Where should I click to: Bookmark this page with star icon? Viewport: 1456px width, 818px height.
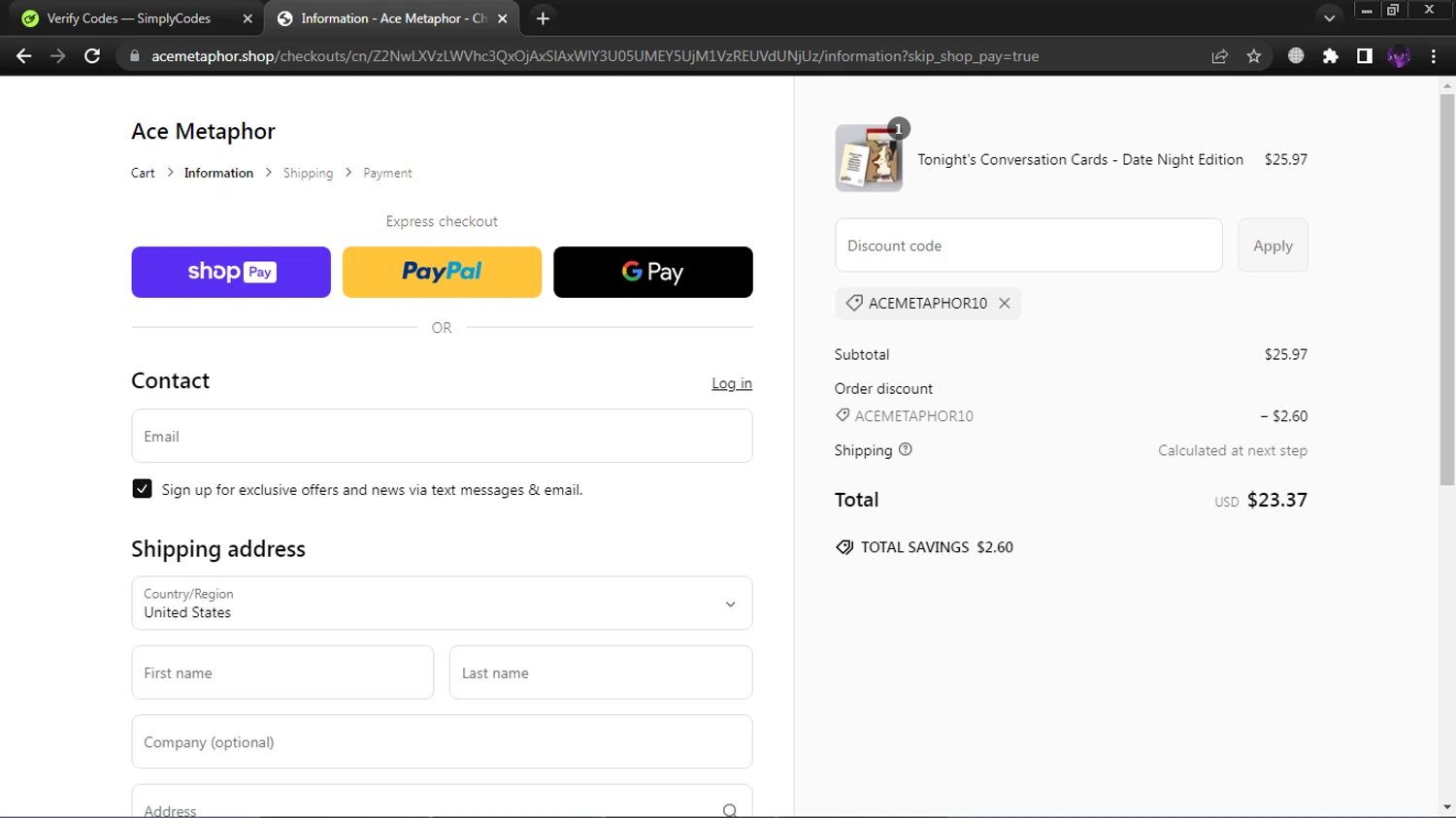pyautogui.click(x=1254, y=56)
